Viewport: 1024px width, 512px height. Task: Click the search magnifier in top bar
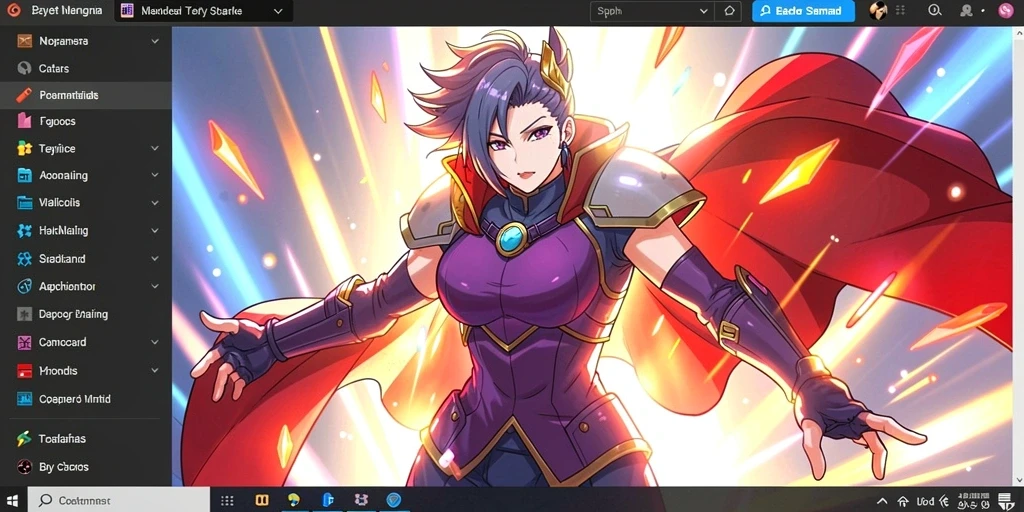click(935, 10)
